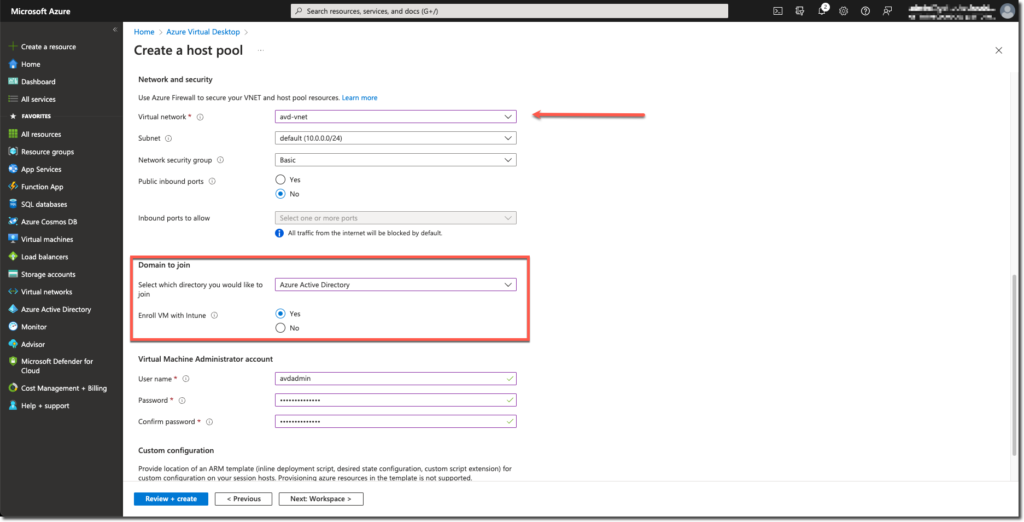Open the Virtual network avd-vnet dropdown
The image size is (1024, 522).
(396, 117)
